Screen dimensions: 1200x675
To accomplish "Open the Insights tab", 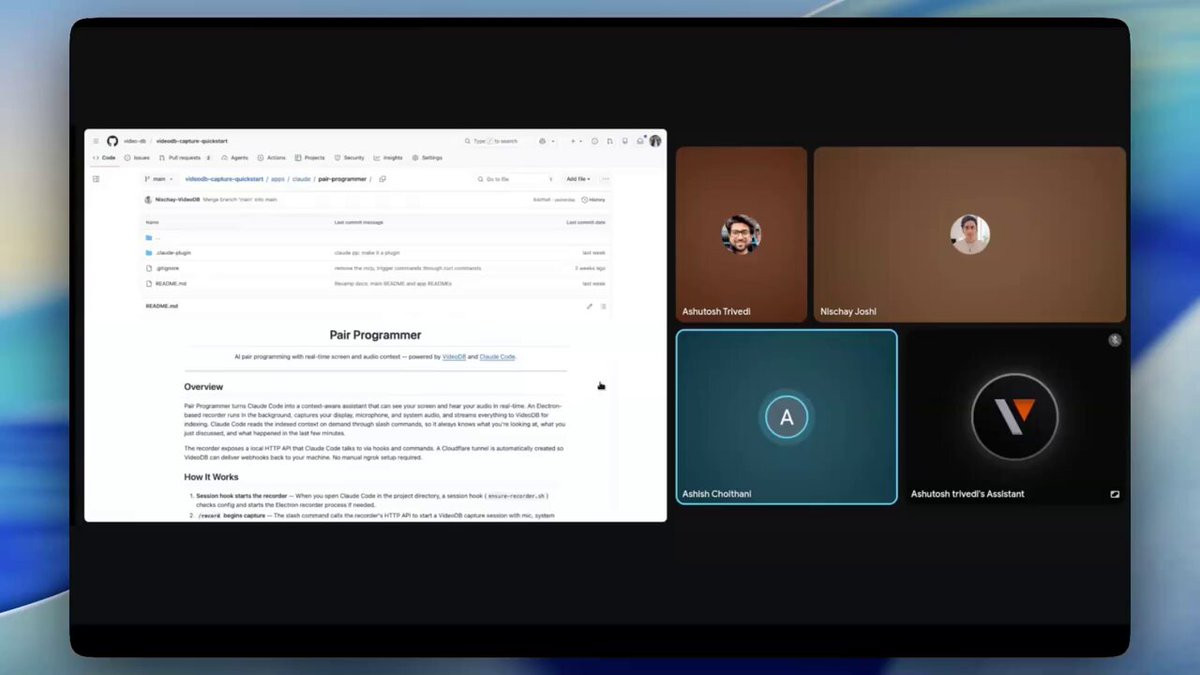I will 388,157.
